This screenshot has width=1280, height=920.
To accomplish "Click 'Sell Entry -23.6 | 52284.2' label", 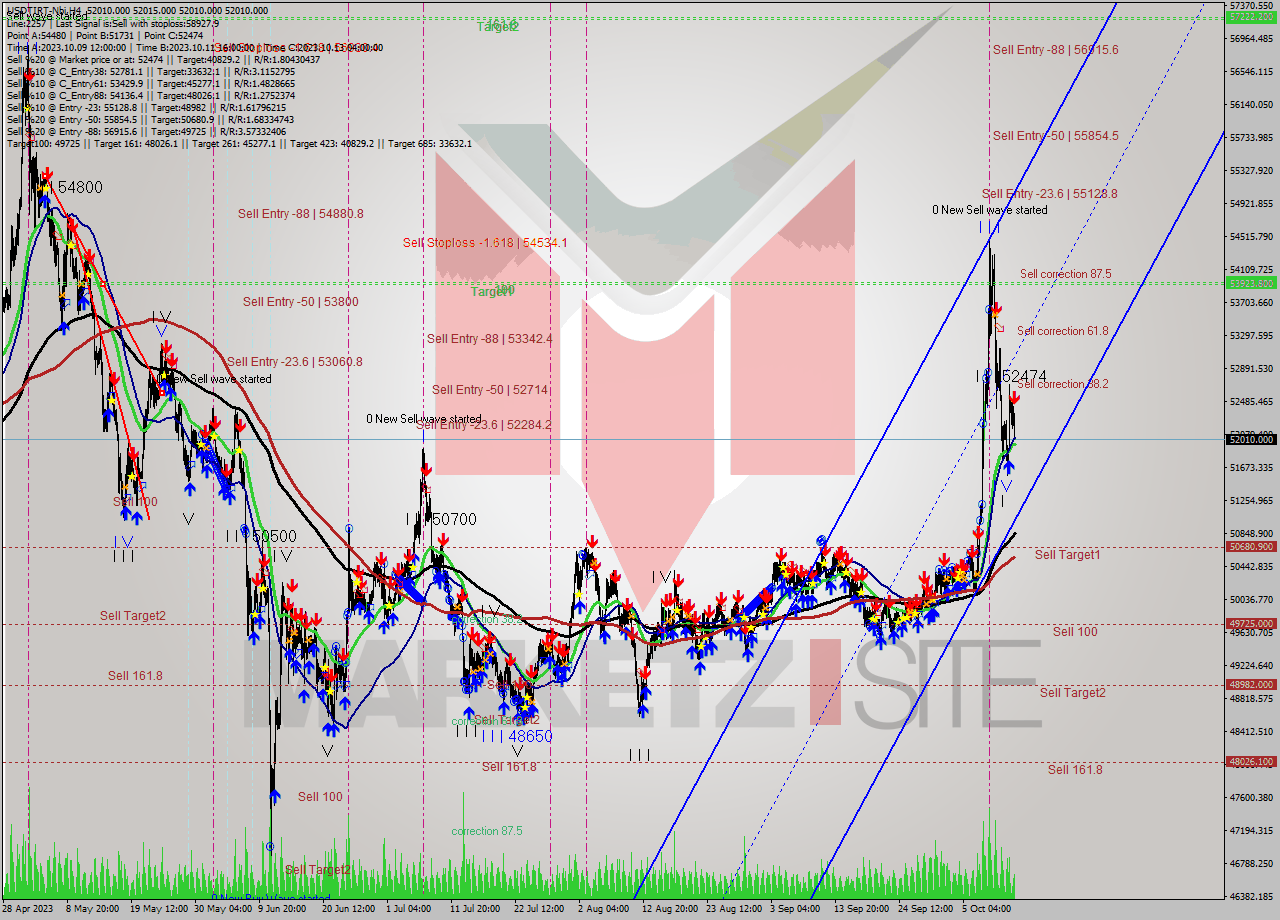I will coord(483,425).
